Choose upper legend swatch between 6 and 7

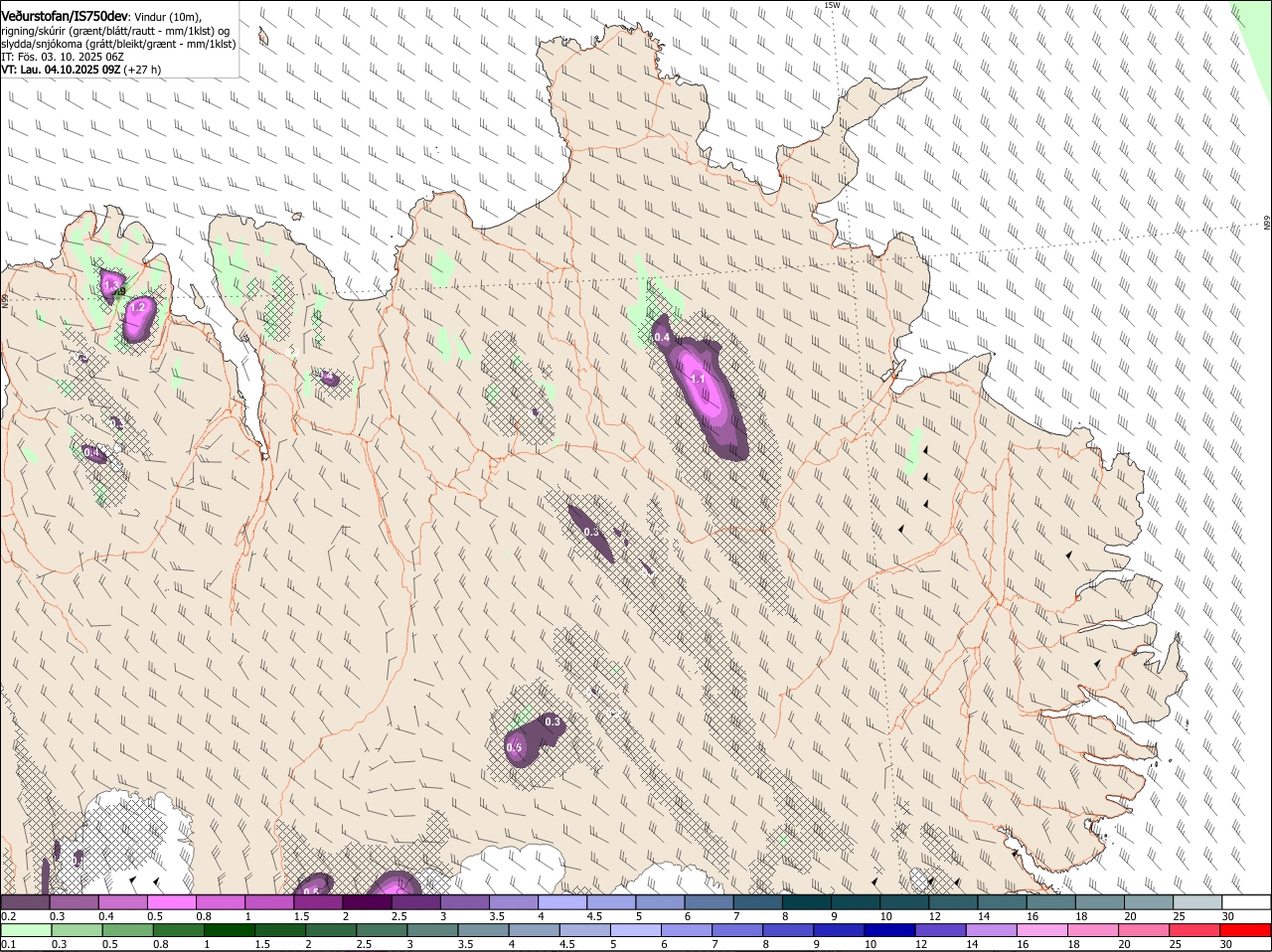[710, 902]
